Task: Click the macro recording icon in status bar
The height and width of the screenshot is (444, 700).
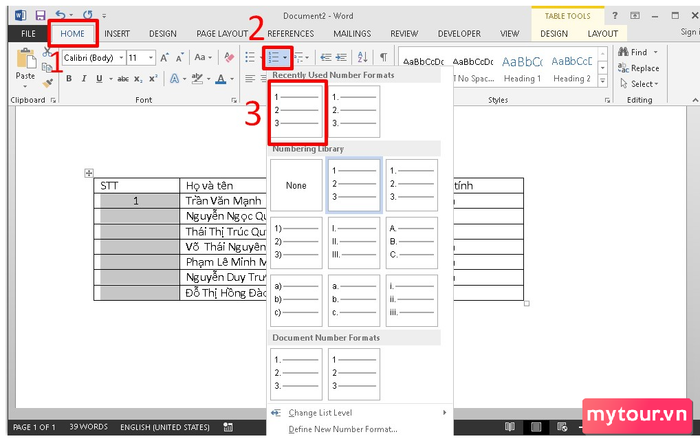Action: [x=228, y=427]
